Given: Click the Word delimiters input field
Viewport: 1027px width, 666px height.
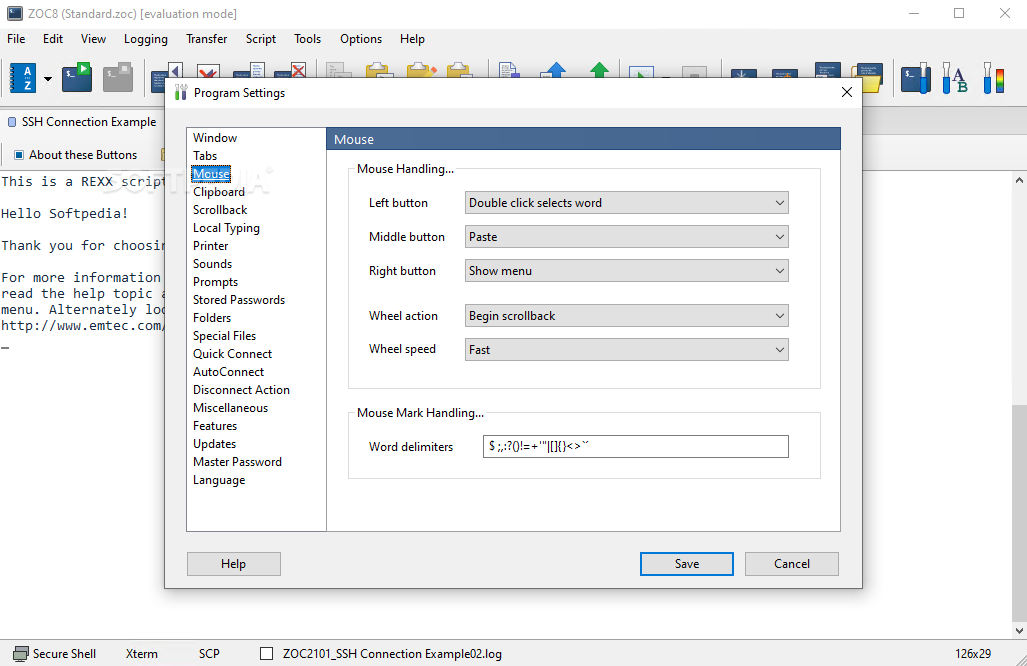Looking at the screenshot, I should (x=635, y=447).
